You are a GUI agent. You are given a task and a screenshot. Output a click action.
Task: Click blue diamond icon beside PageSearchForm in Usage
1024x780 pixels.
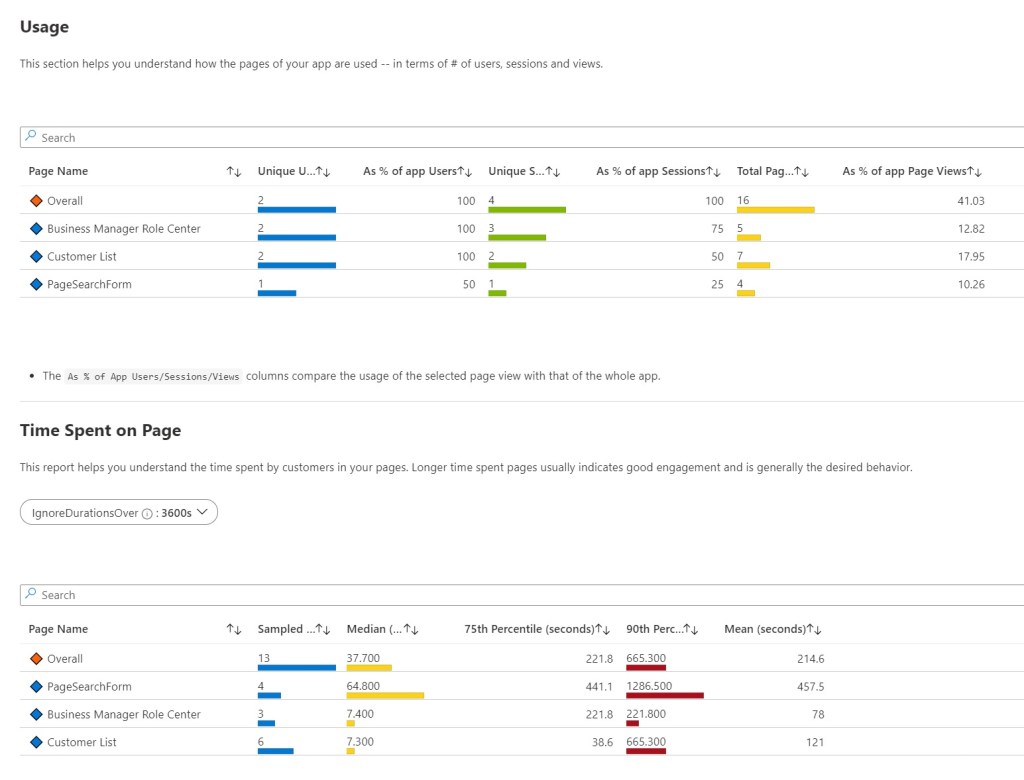click(36, 285)
